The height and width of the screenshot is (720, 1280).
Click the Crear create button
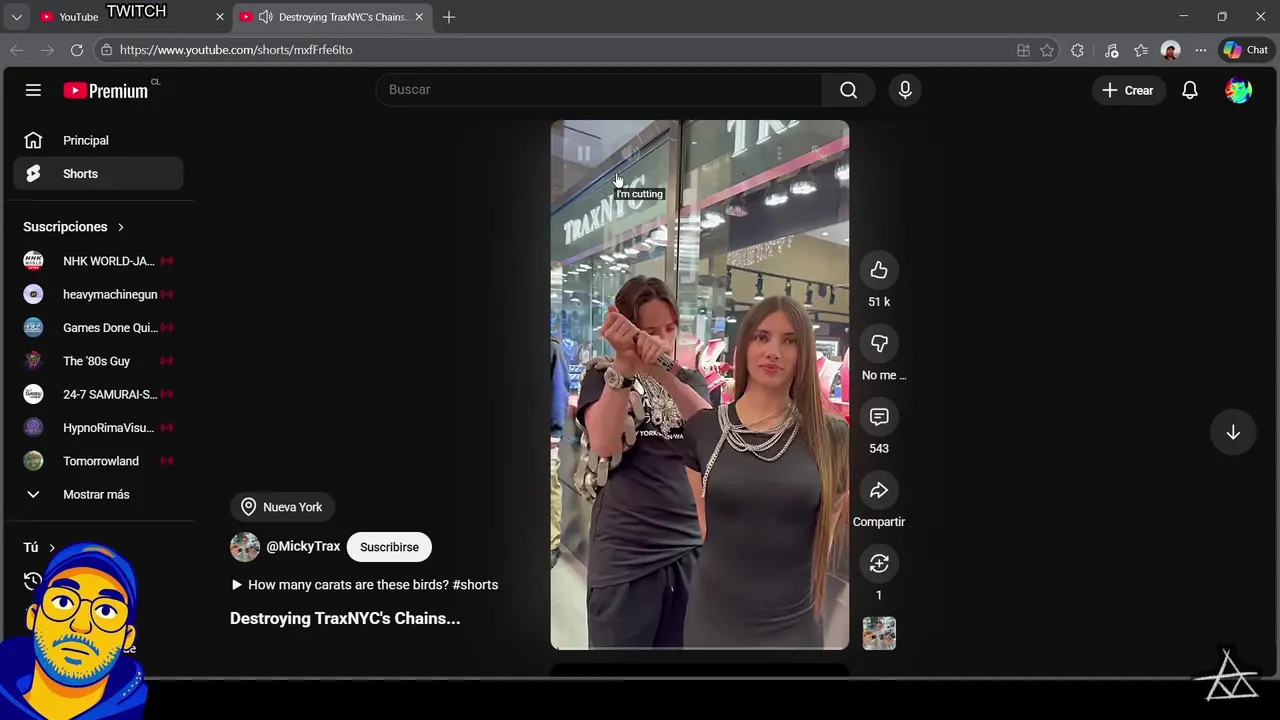pos(1128,90)
